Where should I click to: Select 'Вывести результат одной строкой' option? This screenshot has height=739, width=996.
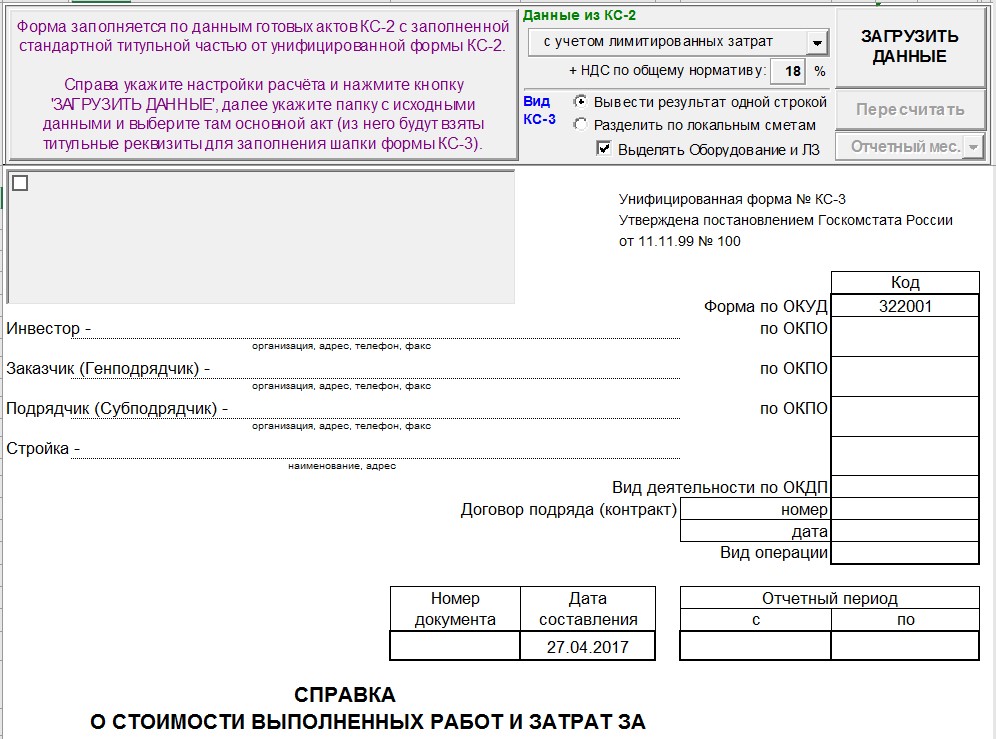coord(701,102)
